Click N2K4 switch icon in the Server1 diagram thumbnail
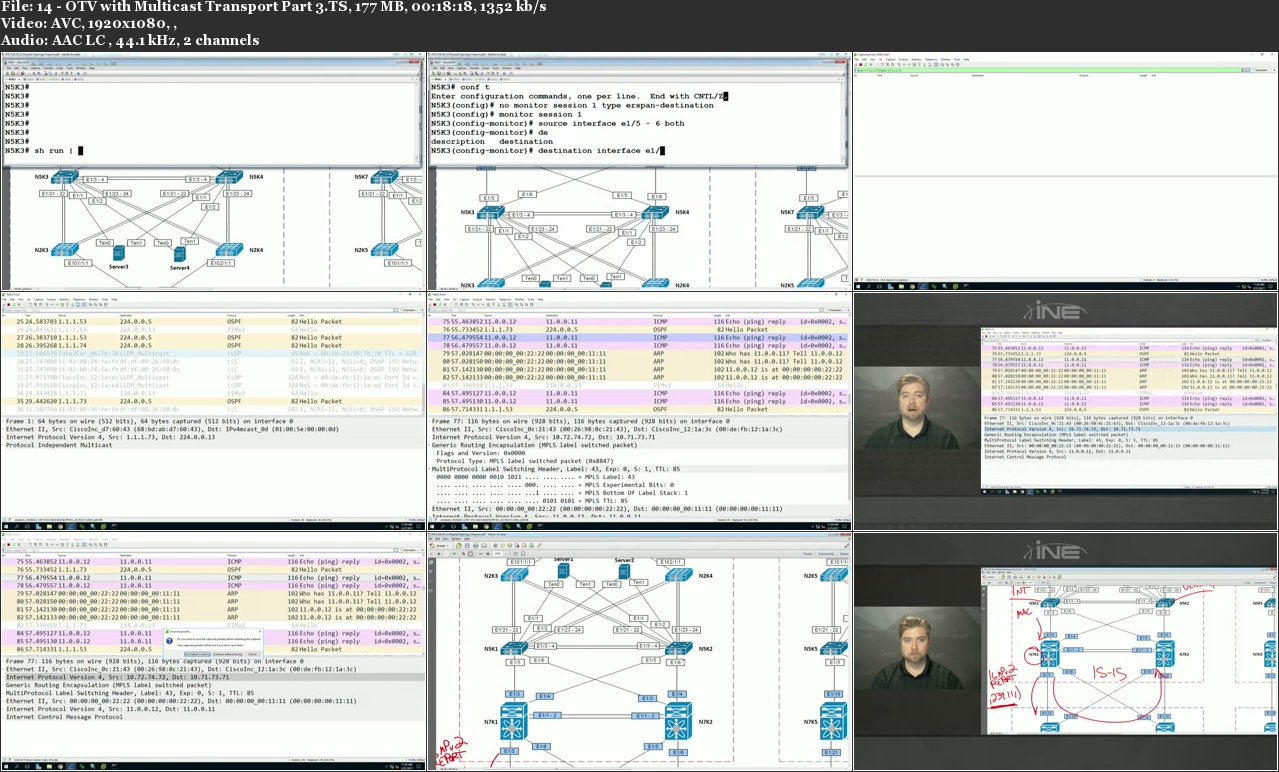Image resolution: width=1279 pixels, height=772 pixels. pos(677,575)
